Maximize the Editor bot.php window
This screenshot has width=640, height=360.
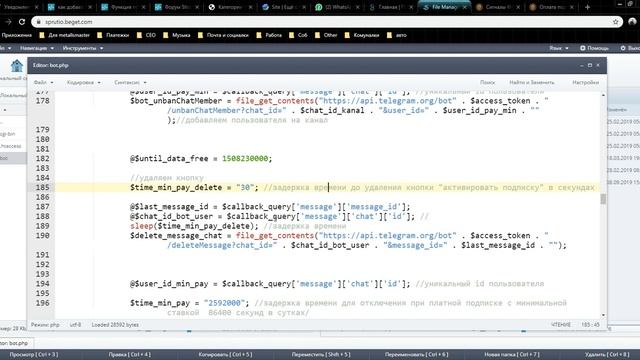point(590,65)
